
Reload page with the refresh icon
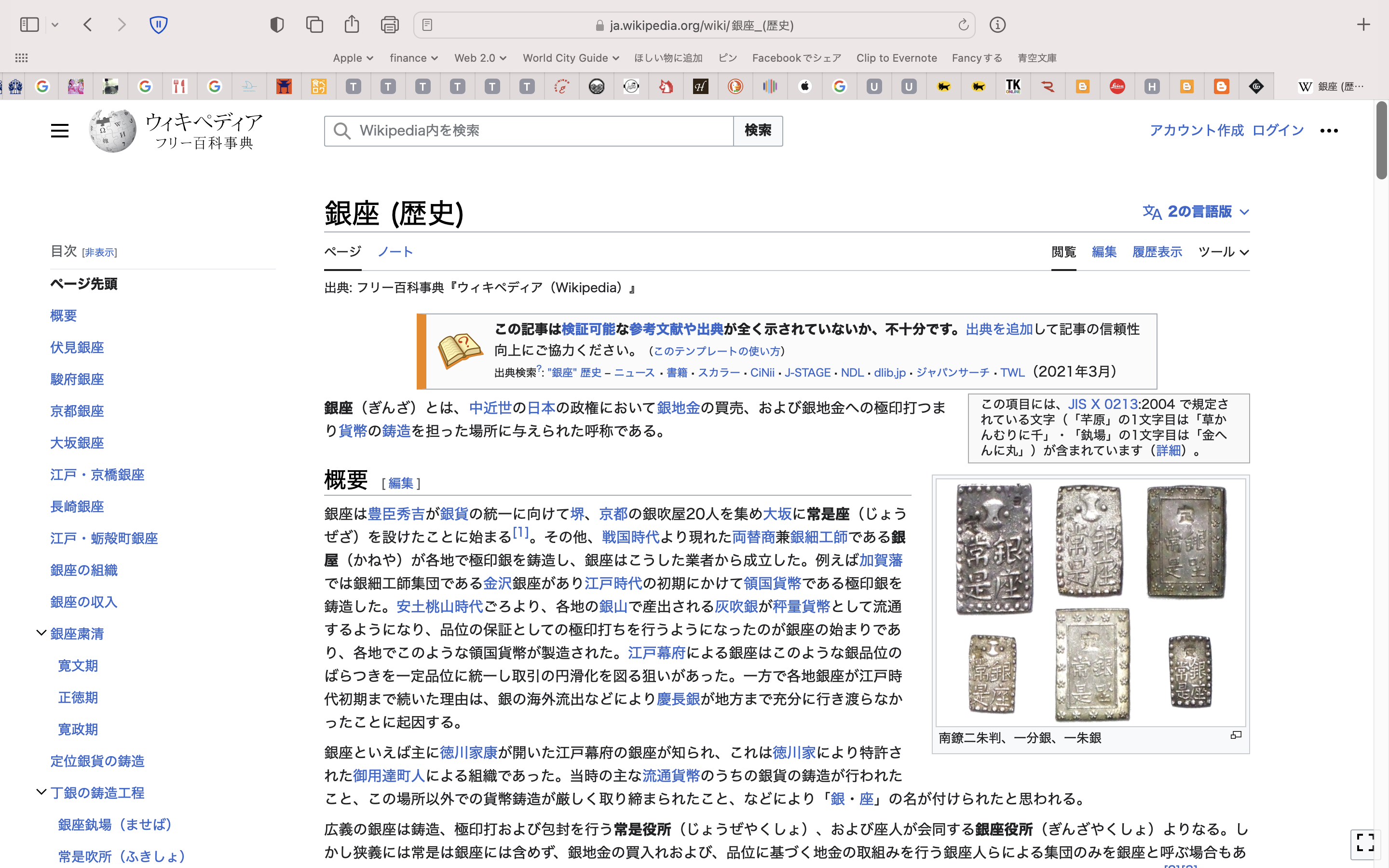963,25
